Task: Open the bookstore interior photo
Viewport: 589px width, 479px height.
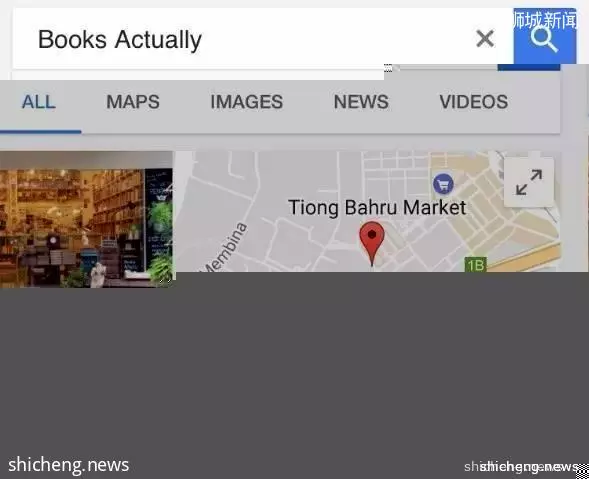Action: click(x=86, y=219)
